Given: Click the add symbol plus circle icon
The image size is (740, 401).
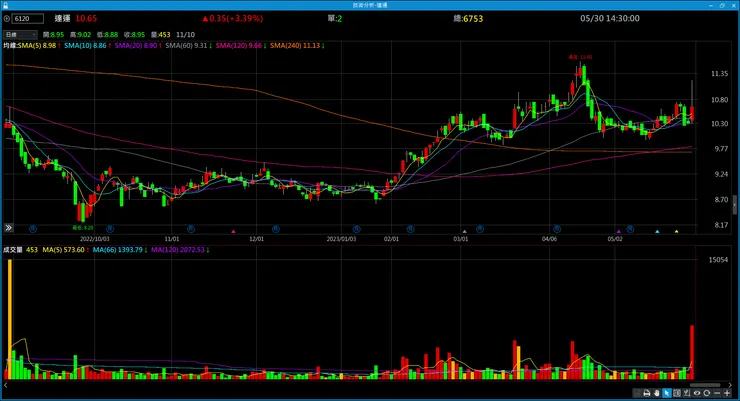Looking at the screenshot, I should pyautogui.click(x=7, y=19).
